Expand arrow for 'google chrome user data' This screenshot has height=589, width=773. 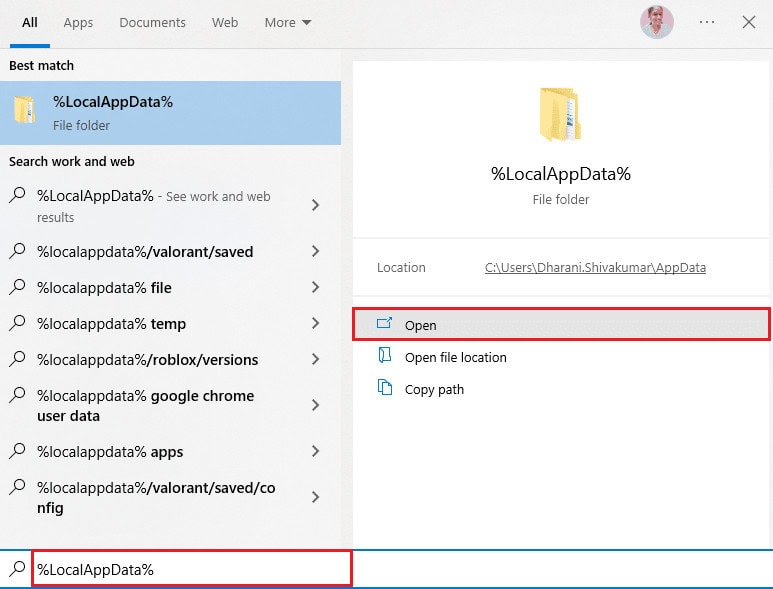click(316, 405)
